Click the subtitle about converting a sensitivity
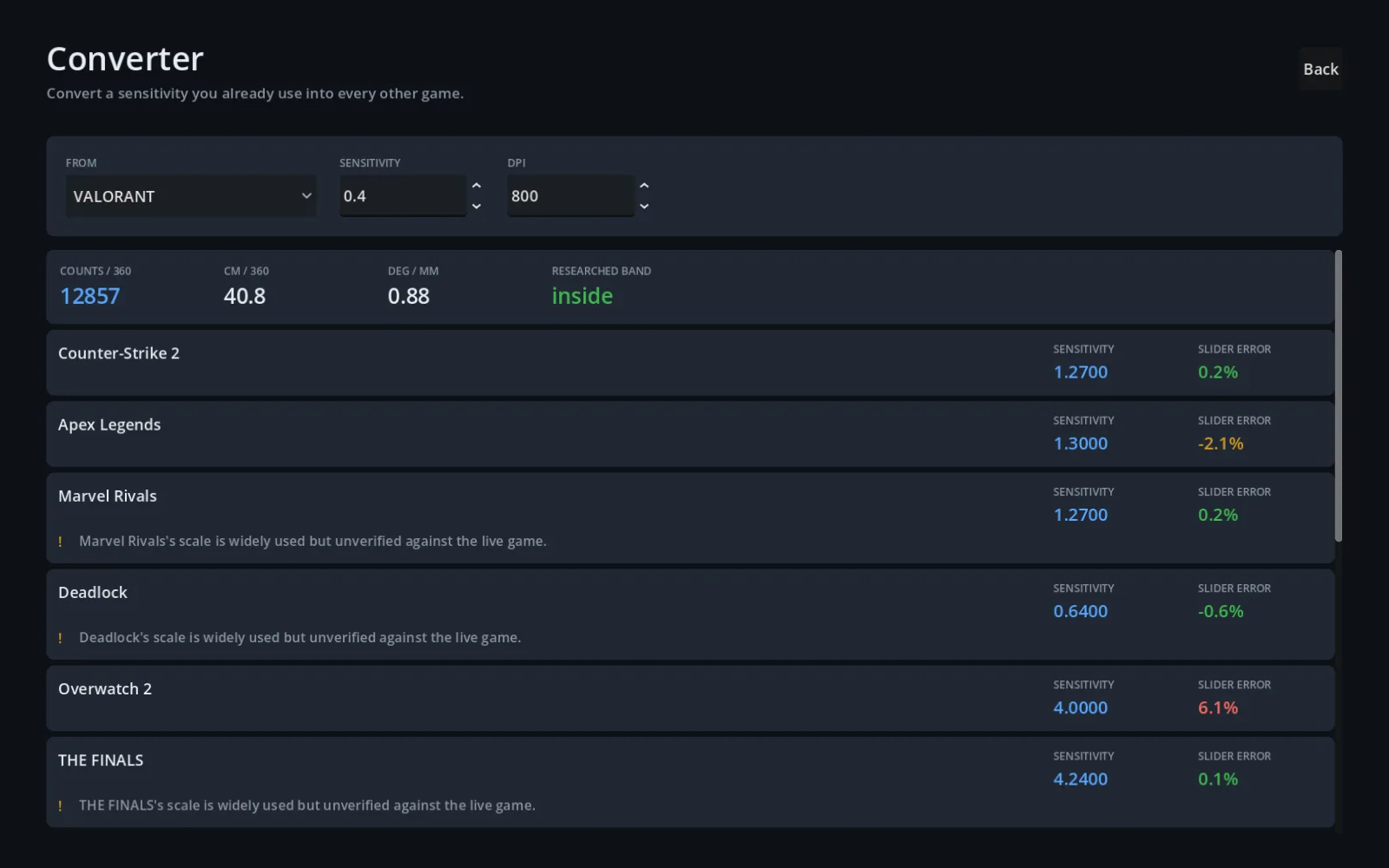Image resolution: width=1389 pixels, height=868 pixels. point(255,94)
